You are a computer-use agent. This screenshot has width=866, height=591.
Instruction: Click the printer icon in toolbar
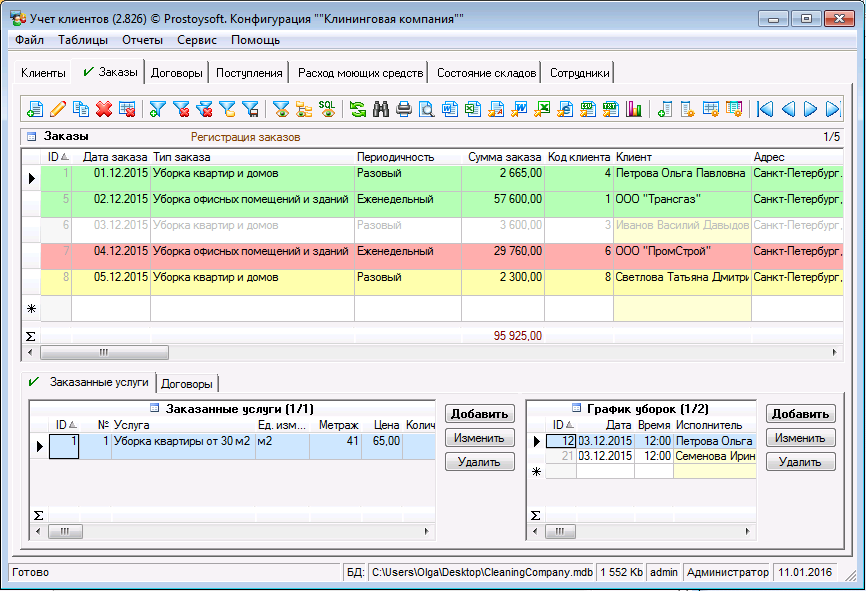tap(404, 108)
